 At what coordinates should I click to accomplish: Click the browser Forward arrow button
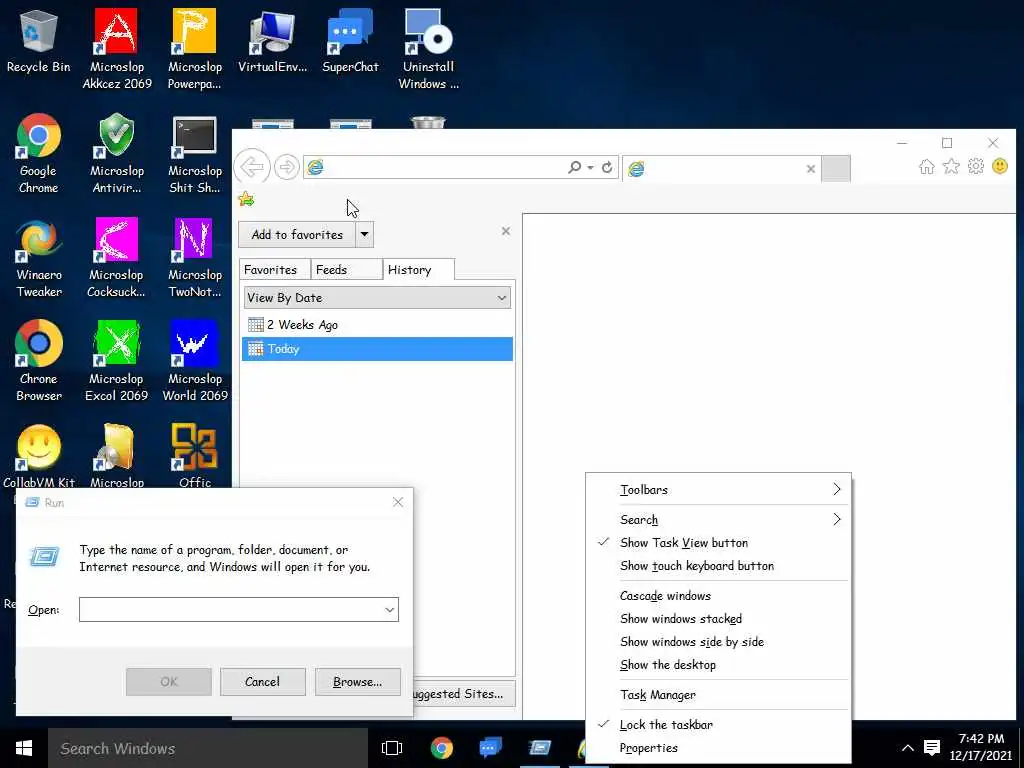pos(286,167)
